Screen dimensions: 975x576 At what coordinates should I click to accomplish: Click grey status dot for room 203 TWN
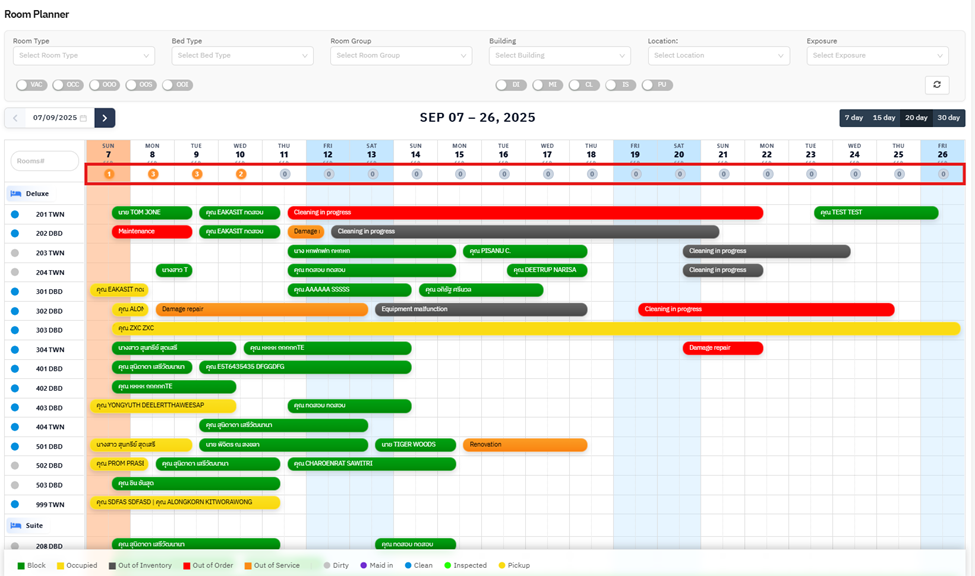(15, 253)
